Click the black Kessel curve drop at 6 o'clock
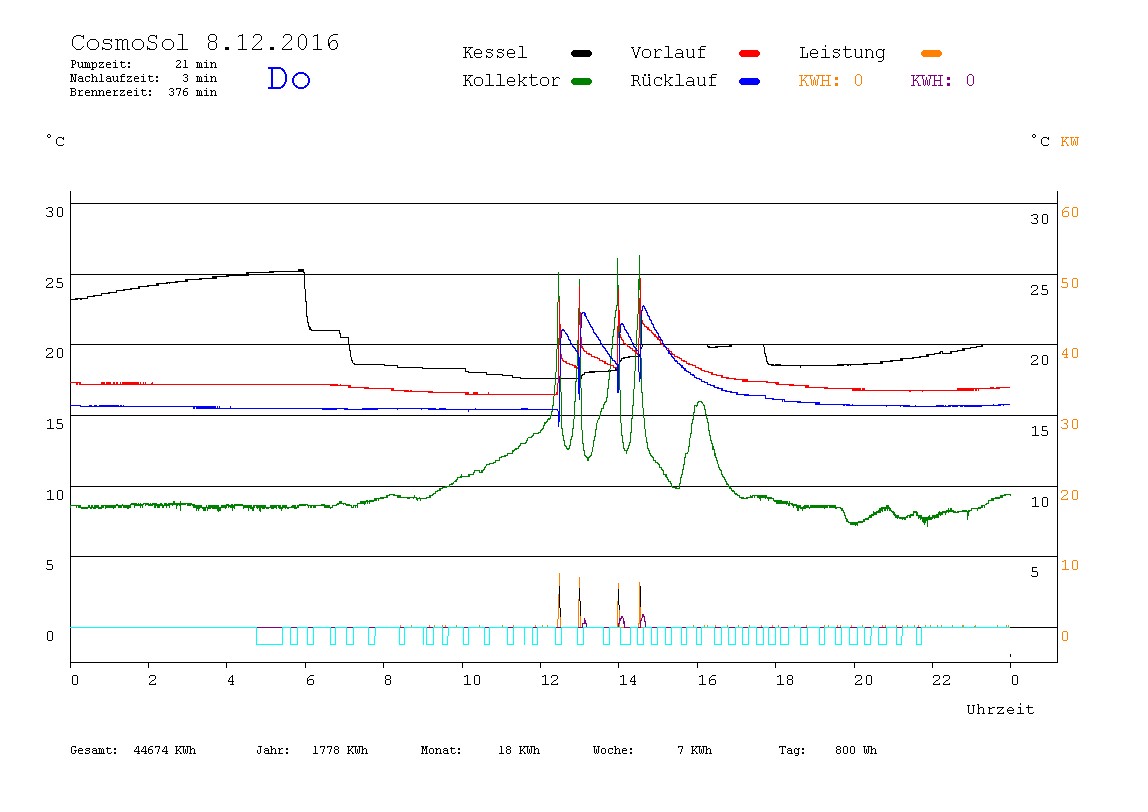This screenshot has height=812, width=1148. pyautogui.click(x=306, y=300)
